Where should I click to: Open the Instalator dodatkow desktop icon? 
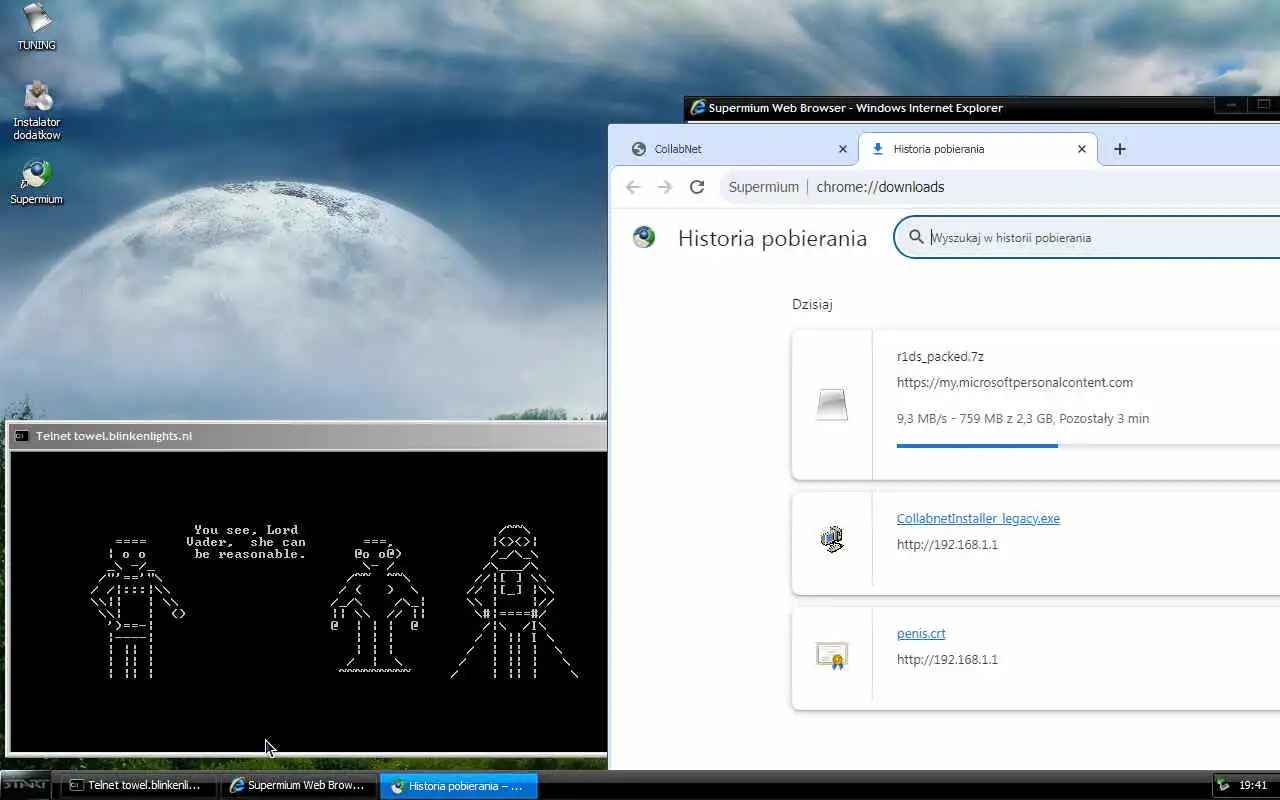pos(37,110)
